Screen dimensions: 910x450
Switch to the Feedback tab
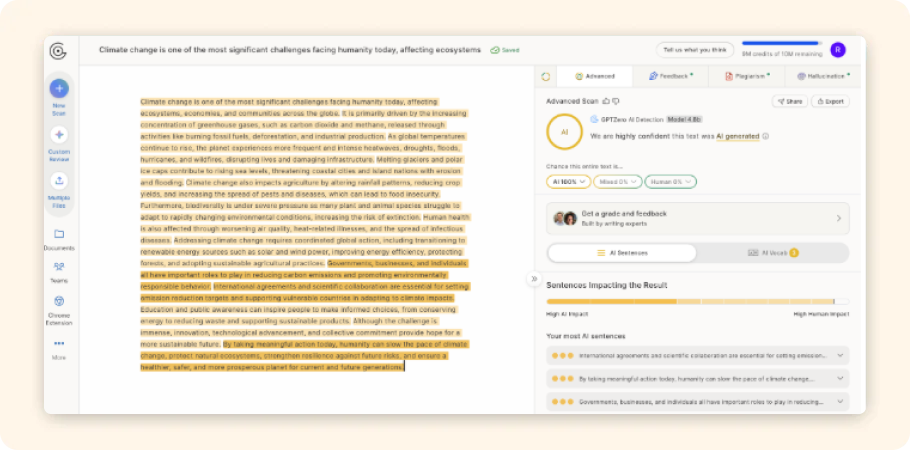click(670, 76)
